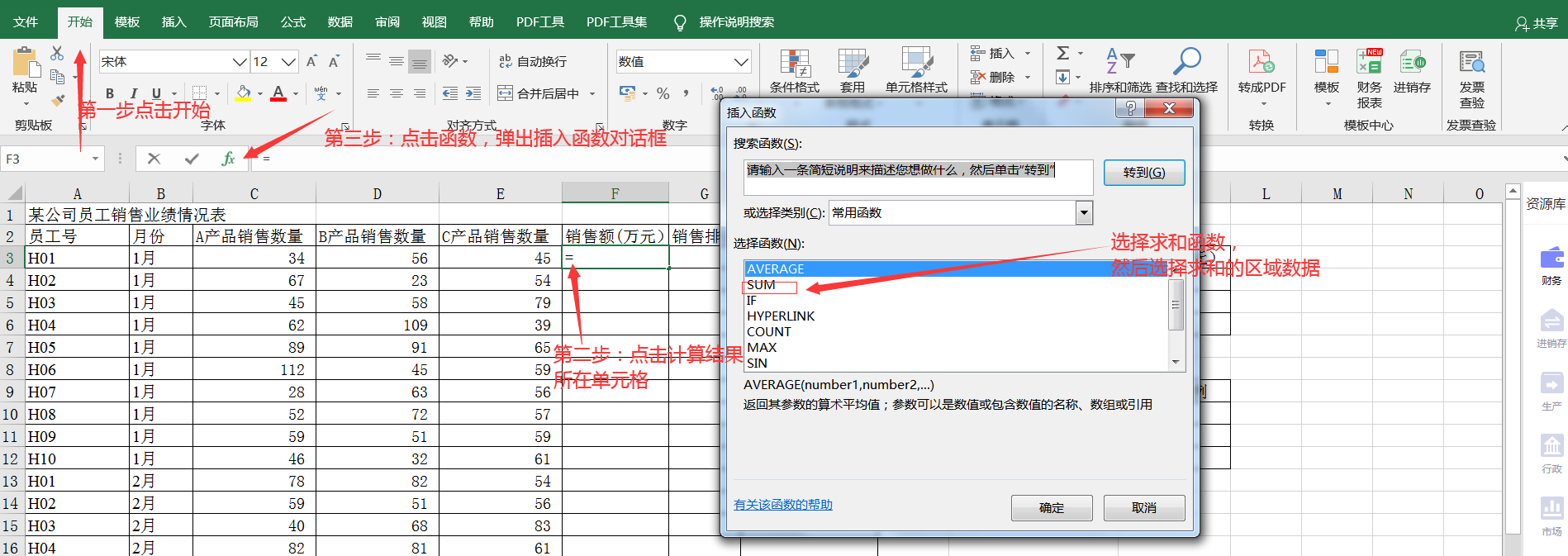Toggle align right
The width and height of the screenshot is (1568, 556).
pyautogui.click(x=420, y=93)
